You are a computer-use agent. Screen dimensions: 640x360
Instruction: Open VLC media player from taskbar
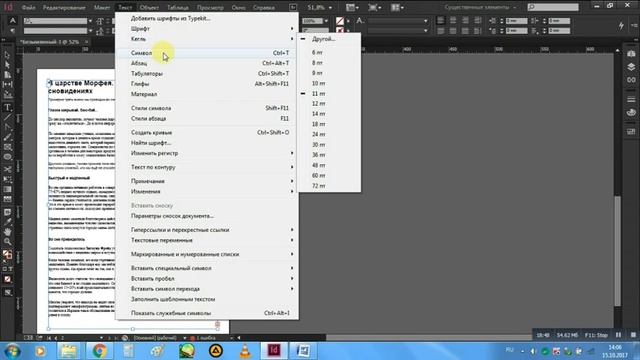coord(245,351)
